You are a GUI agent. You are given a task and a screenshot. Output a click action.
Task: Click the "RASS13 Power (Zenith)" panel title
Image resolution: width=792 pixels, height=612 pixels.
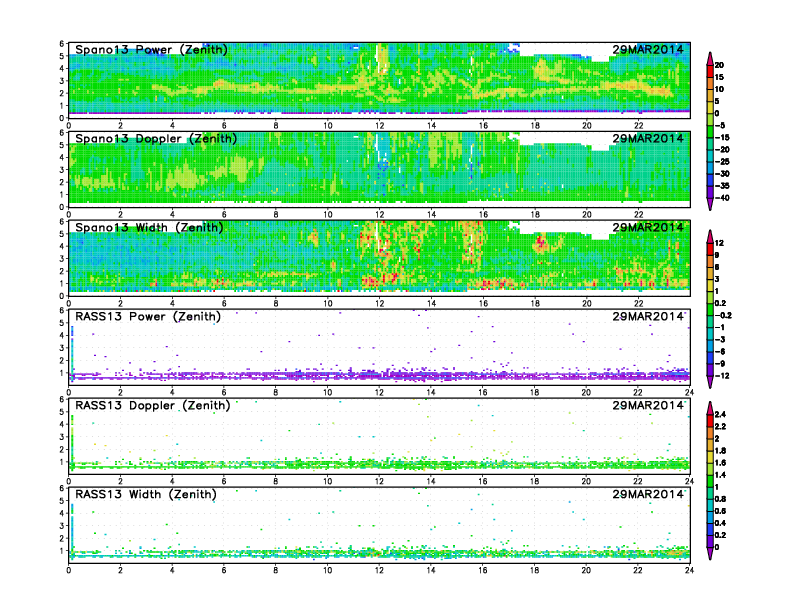tap(148, 317)
